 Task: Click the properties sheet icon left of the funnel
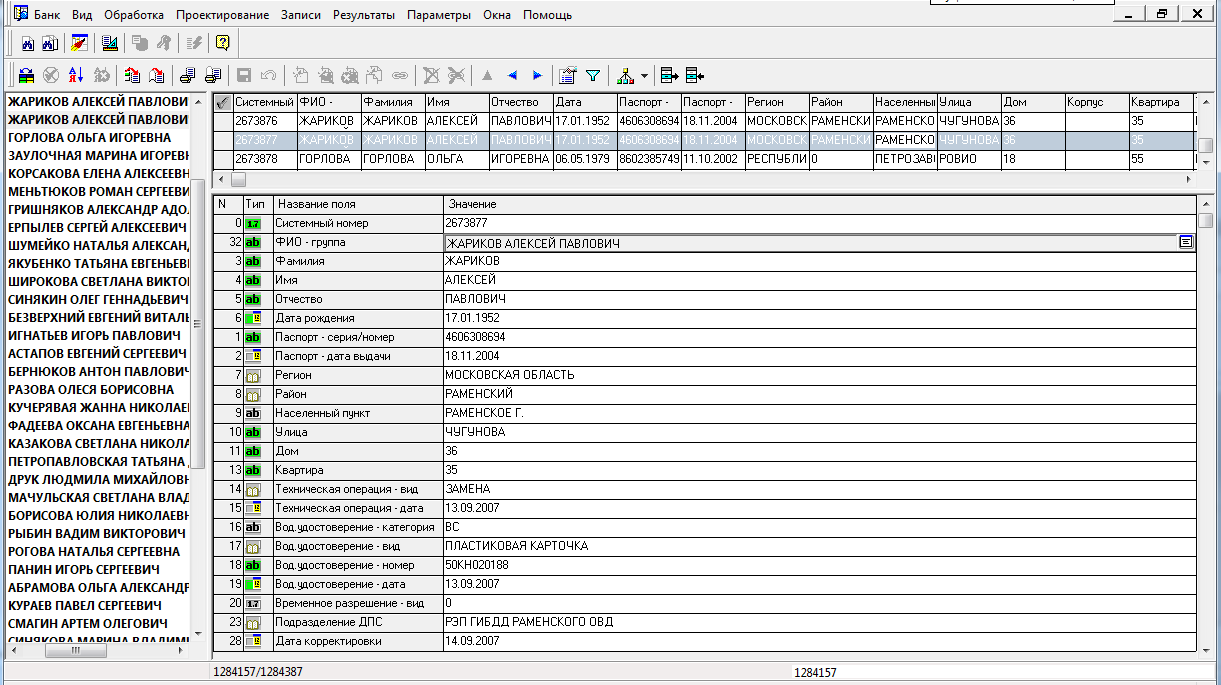[x=568, y=75]
